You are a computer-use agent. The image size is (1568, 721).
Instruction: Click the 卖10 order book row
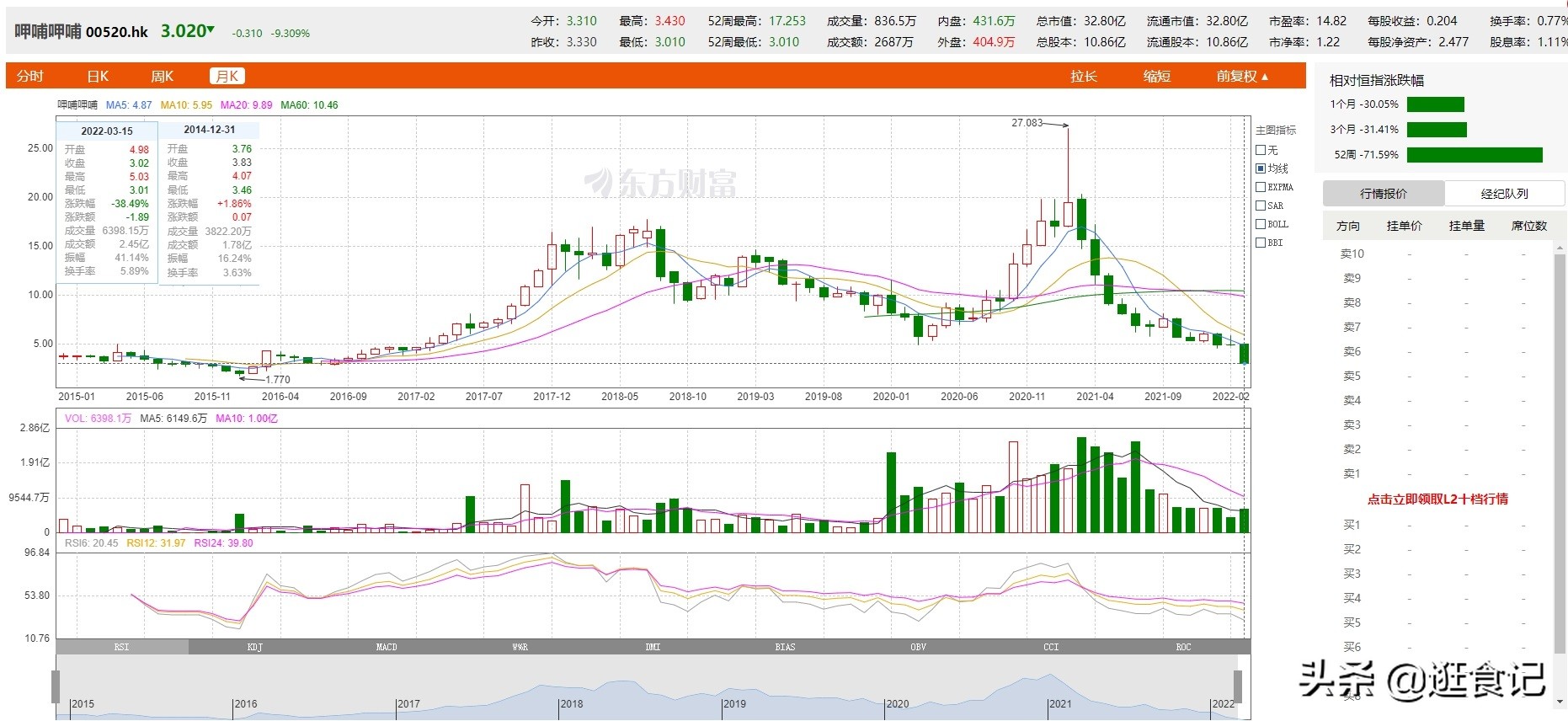pos(1437,254)
